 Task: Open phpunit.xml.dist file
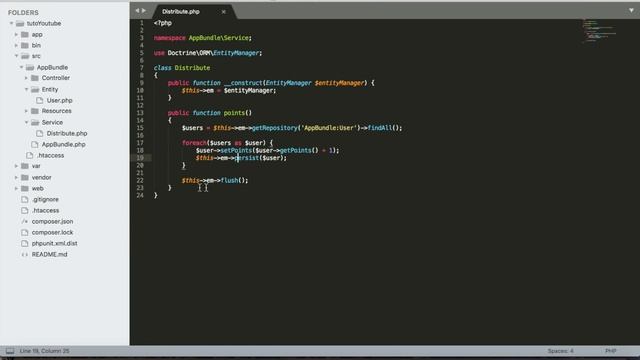pyautogui.click(x=54, y=244)
